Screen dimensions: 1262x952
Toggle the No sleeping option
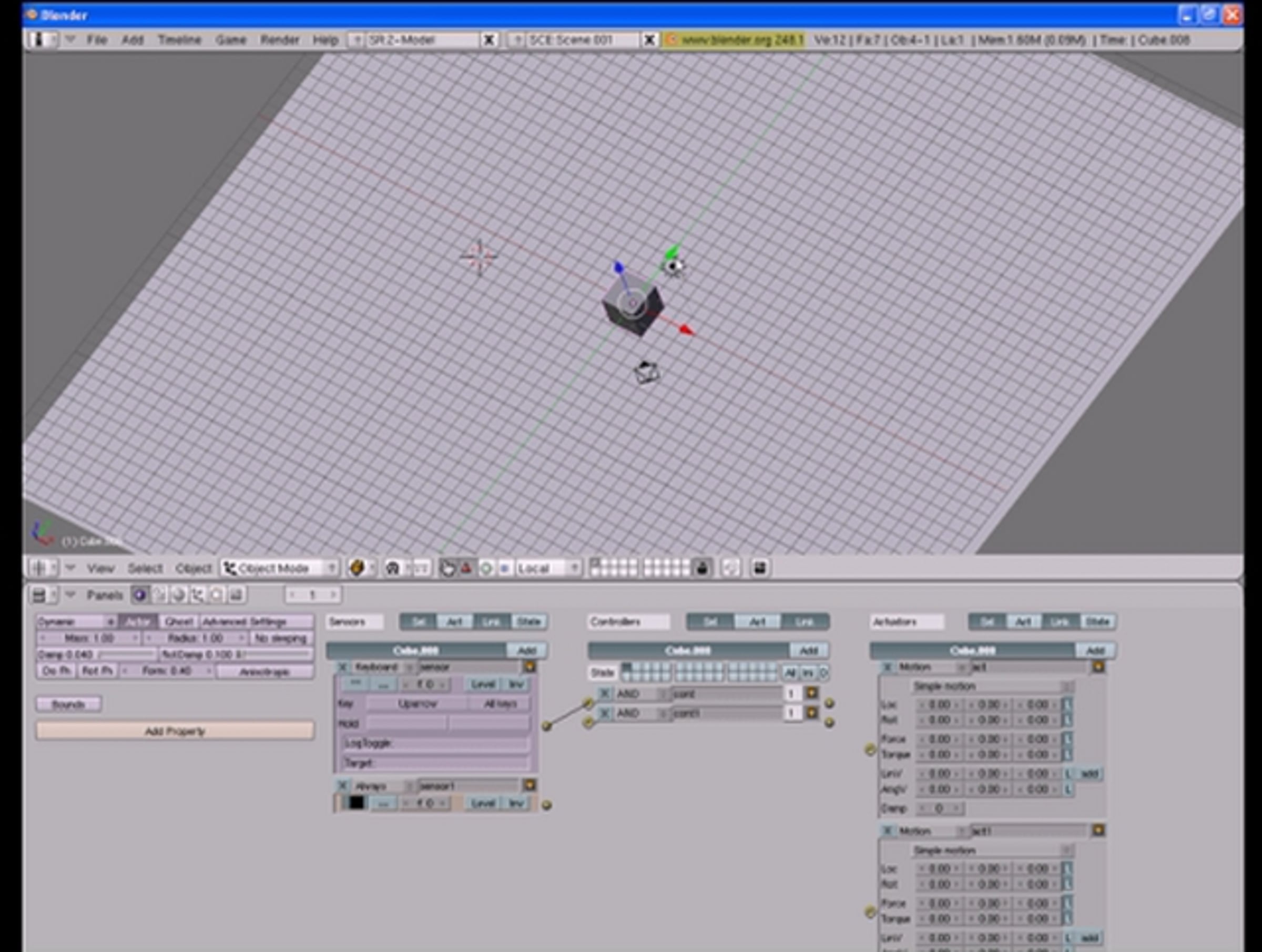pos(281,638)
